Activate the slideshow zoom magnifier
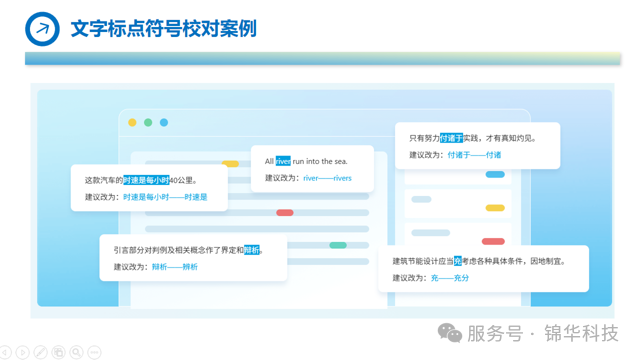Viewport: 640px width, 360px height. click(76, 352)
